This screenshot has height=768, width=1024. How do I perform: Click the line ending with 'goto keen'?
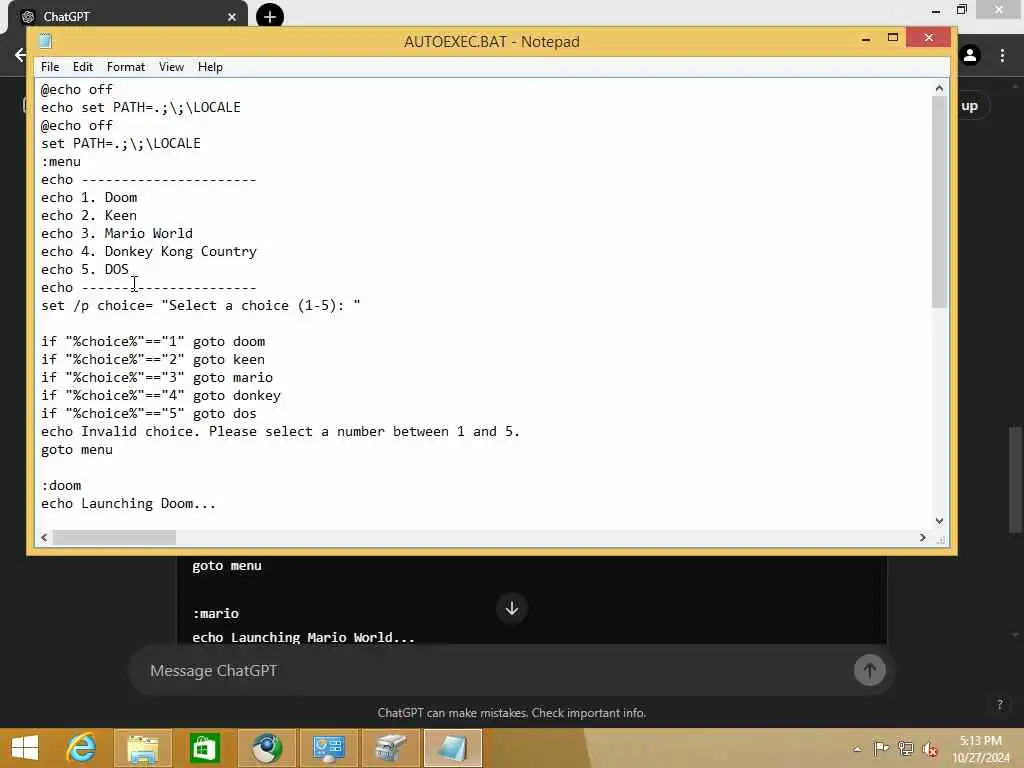coord(153,359)
